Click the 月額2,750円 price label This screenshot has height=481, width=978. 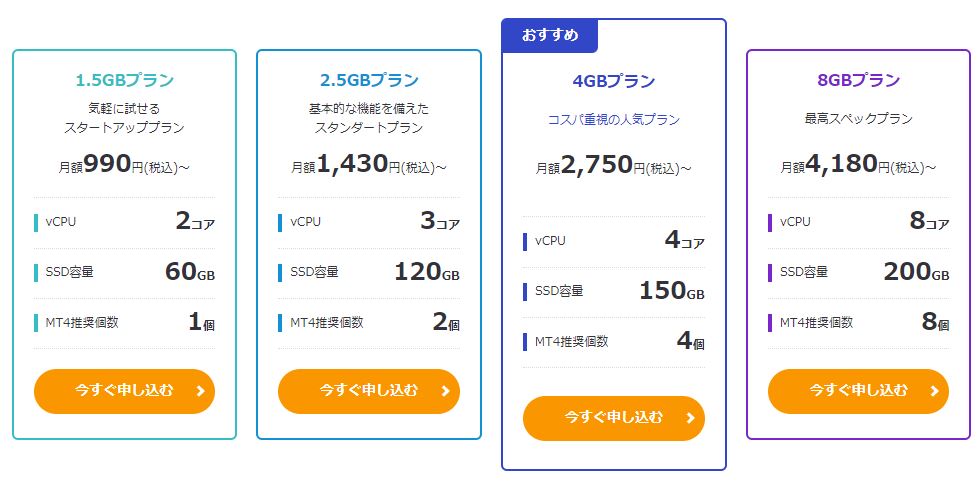[613, 166]
